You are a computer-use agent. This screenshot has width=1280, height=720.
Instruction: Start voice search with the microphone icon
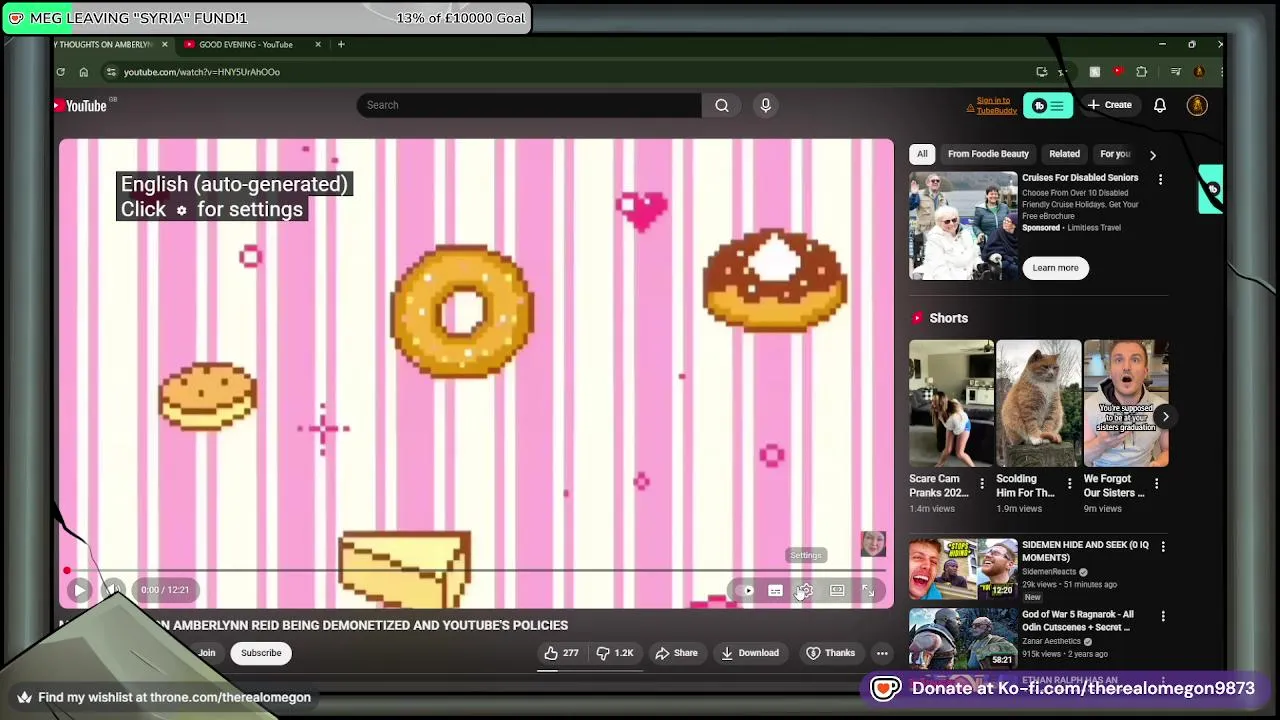(x=765, y=105)
